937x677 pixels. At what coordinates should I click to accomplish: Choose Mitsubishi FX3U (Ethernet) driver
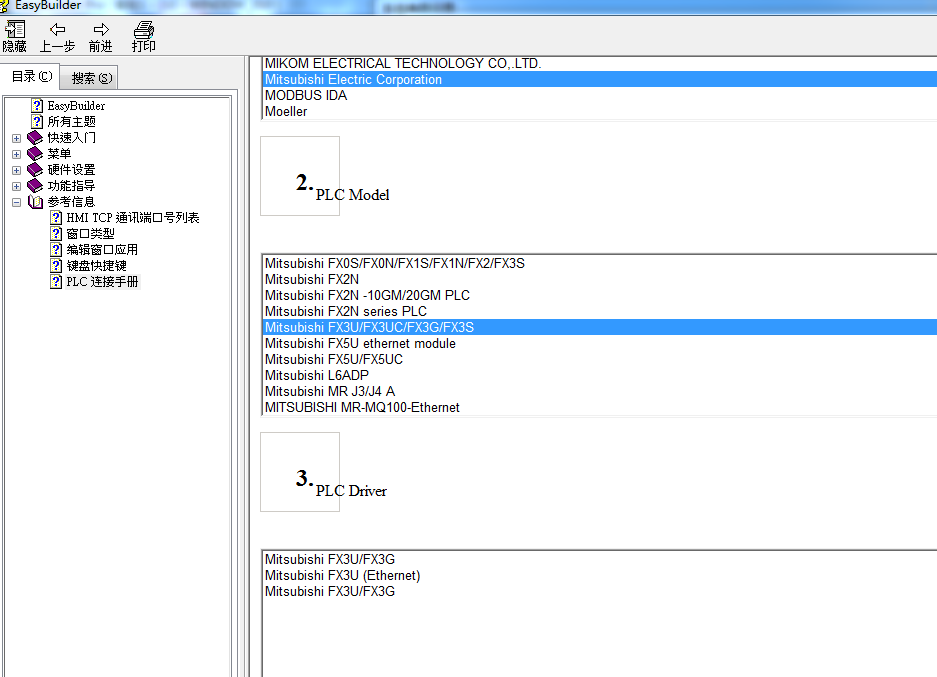pyautogui.click(x=342, y=576)
